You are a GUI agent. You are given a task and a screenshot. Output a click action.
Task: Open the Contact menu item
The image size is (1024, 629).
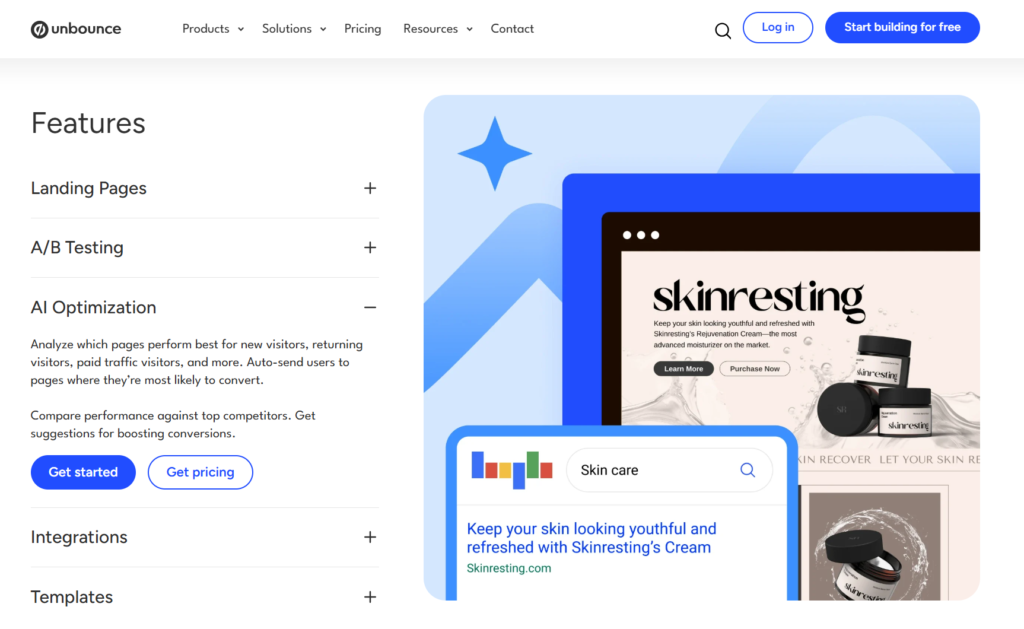point(512,29)
